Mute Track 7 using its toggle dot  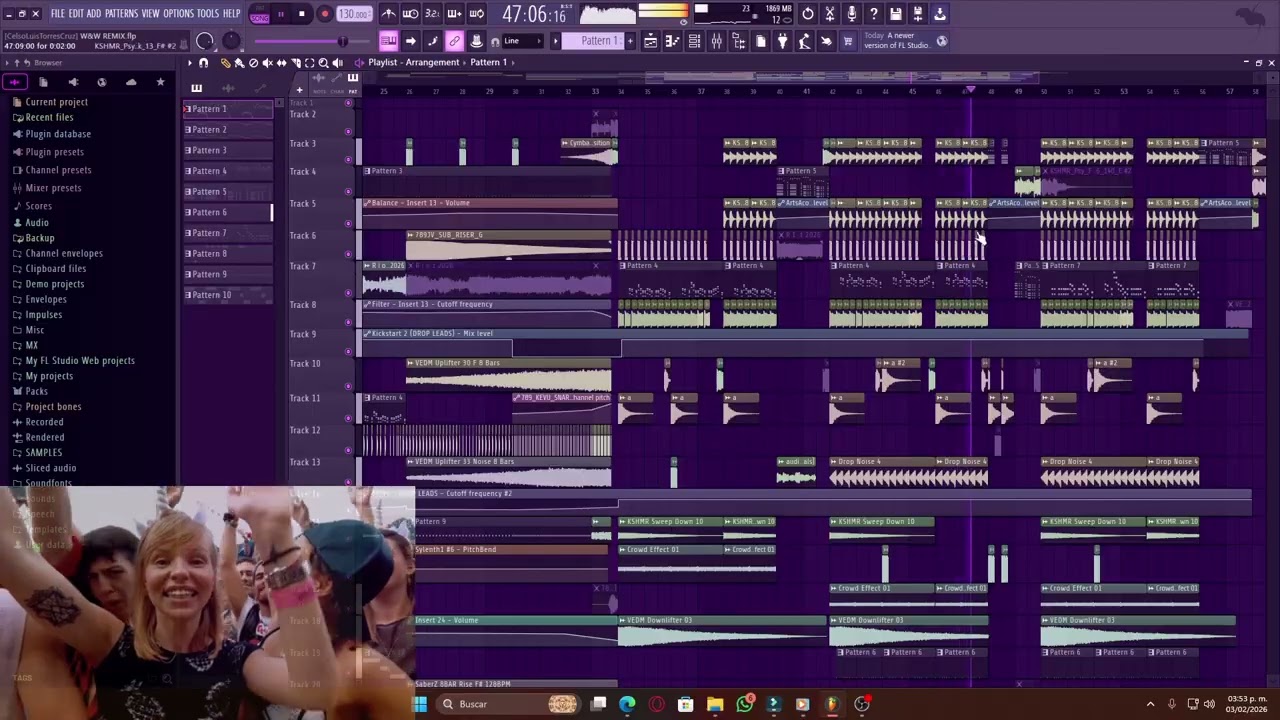[348, 286]
